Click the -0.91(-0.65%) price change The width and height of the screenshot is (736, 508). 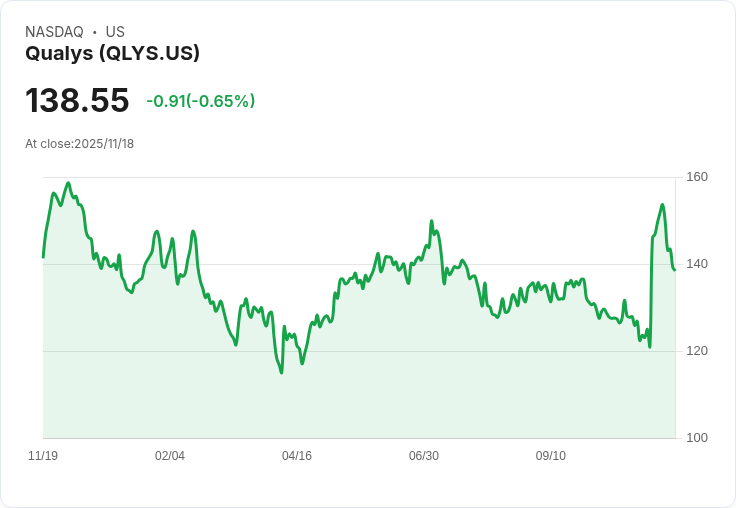click(x=200, y=101)
